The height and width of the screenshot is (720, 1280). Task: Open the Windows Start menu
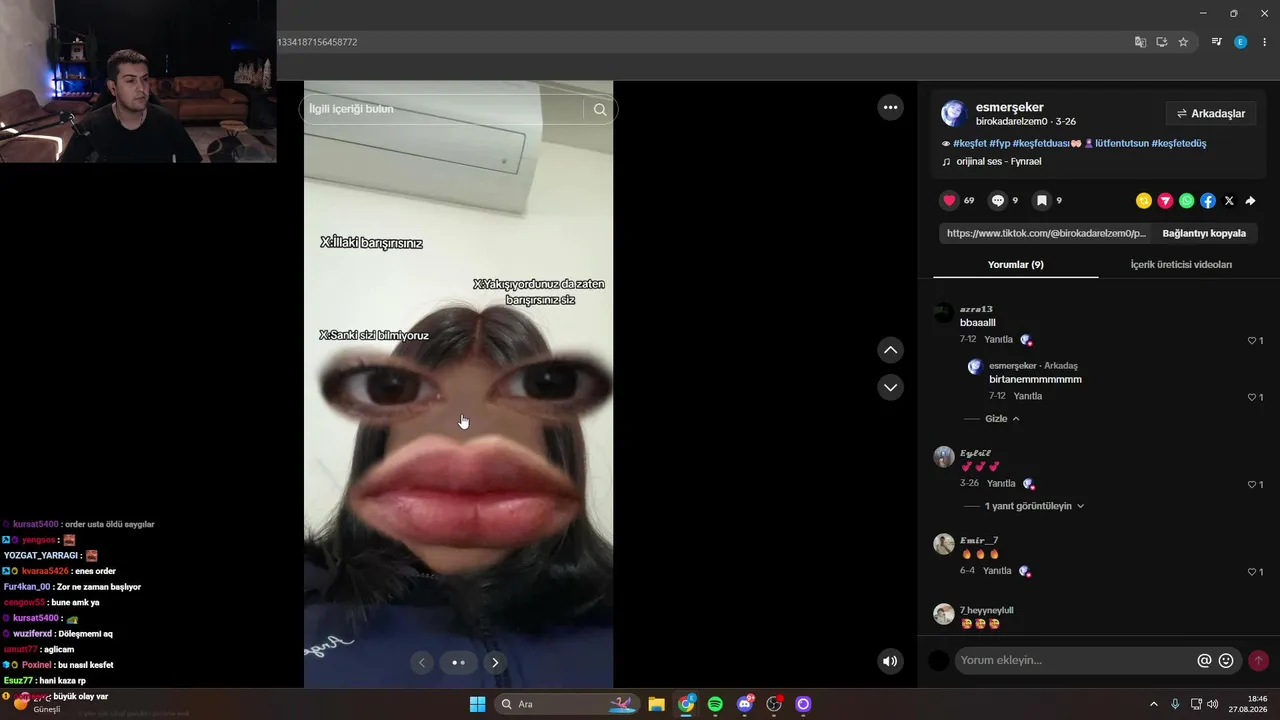click(x=477, y=704)
